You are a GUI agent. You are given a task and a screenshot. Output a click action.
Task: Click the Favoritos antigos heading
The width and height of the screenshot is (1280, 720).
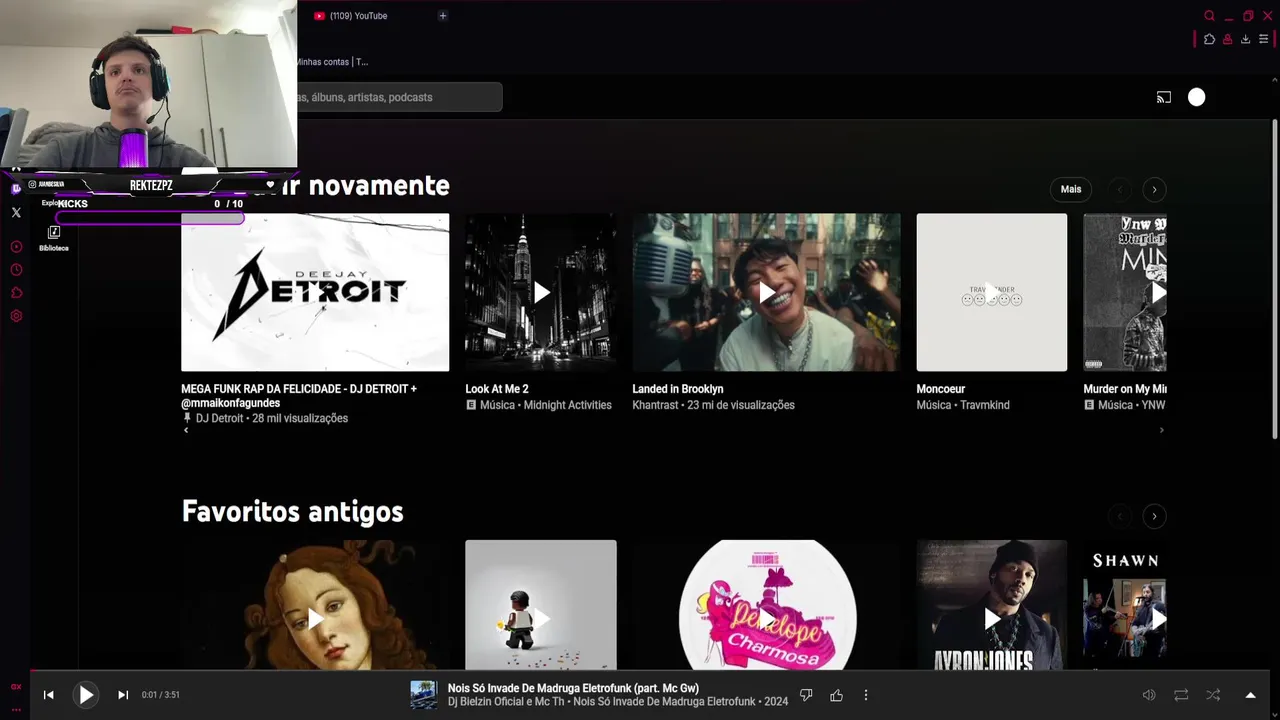point(293,512)
